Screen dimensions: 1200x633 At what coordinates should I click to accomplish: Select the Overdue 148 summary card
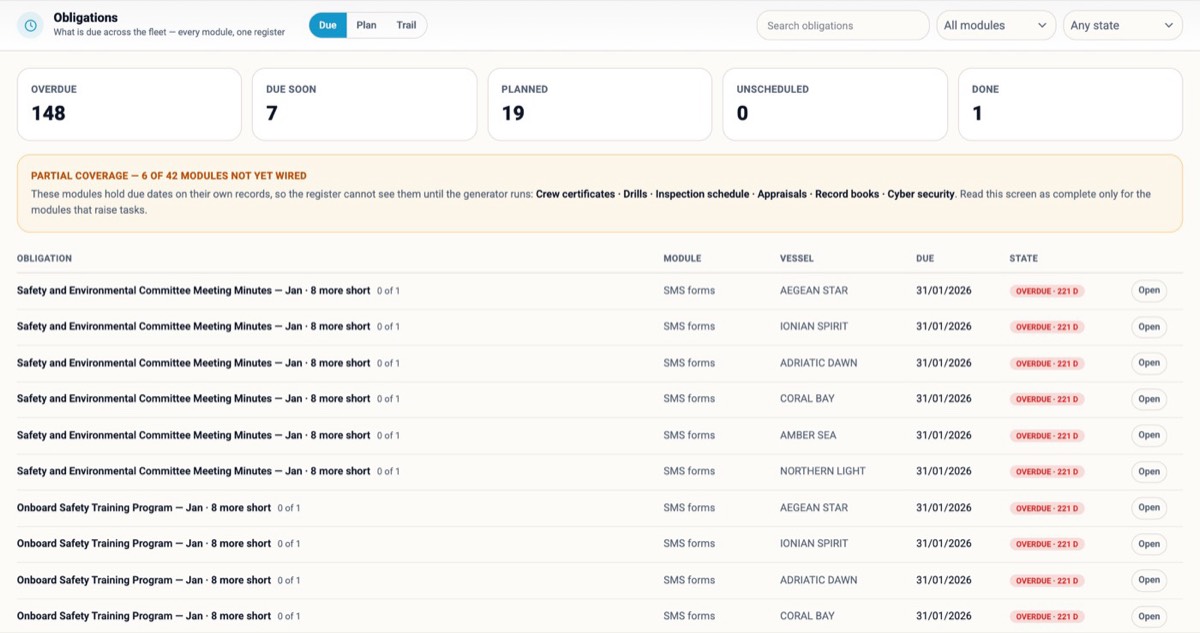click(129, 104)
